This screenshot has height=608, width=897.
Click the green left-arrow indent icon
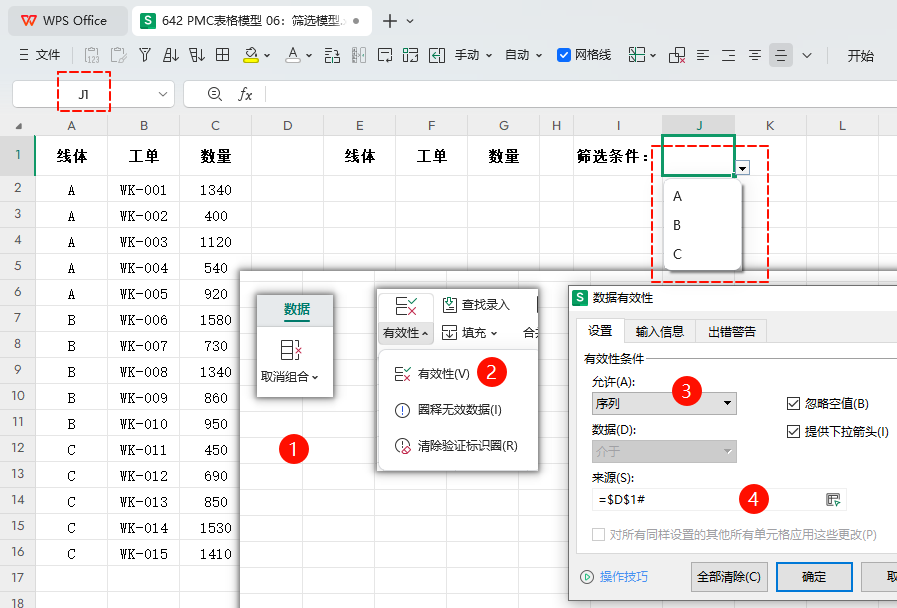[x=436, y=55]
